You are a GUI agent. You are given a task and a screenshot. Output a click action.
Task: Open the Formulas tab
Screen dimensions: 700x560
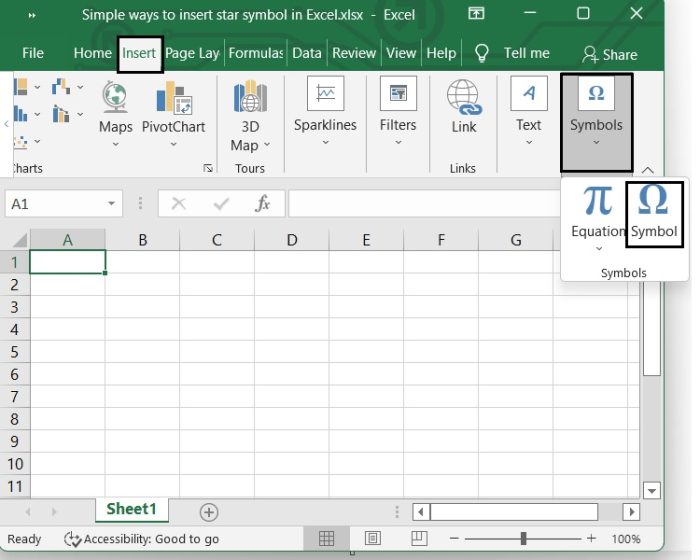(x=255, y=53)
